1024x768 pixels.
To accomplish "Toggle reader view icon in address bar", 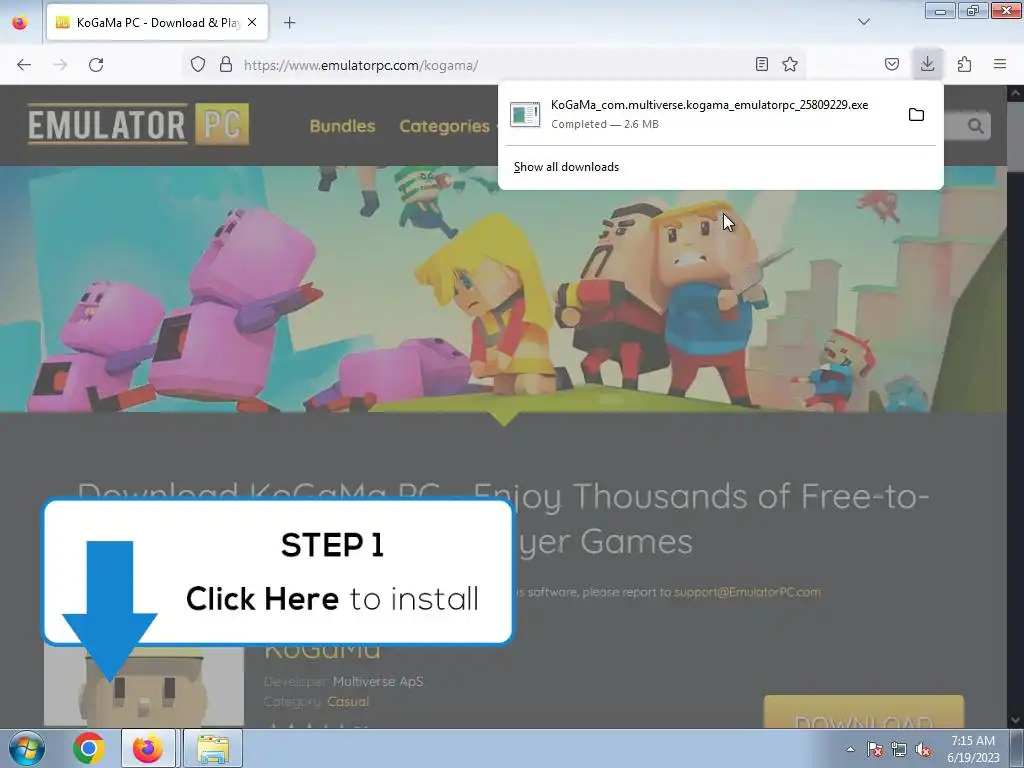I will [761, 64].
